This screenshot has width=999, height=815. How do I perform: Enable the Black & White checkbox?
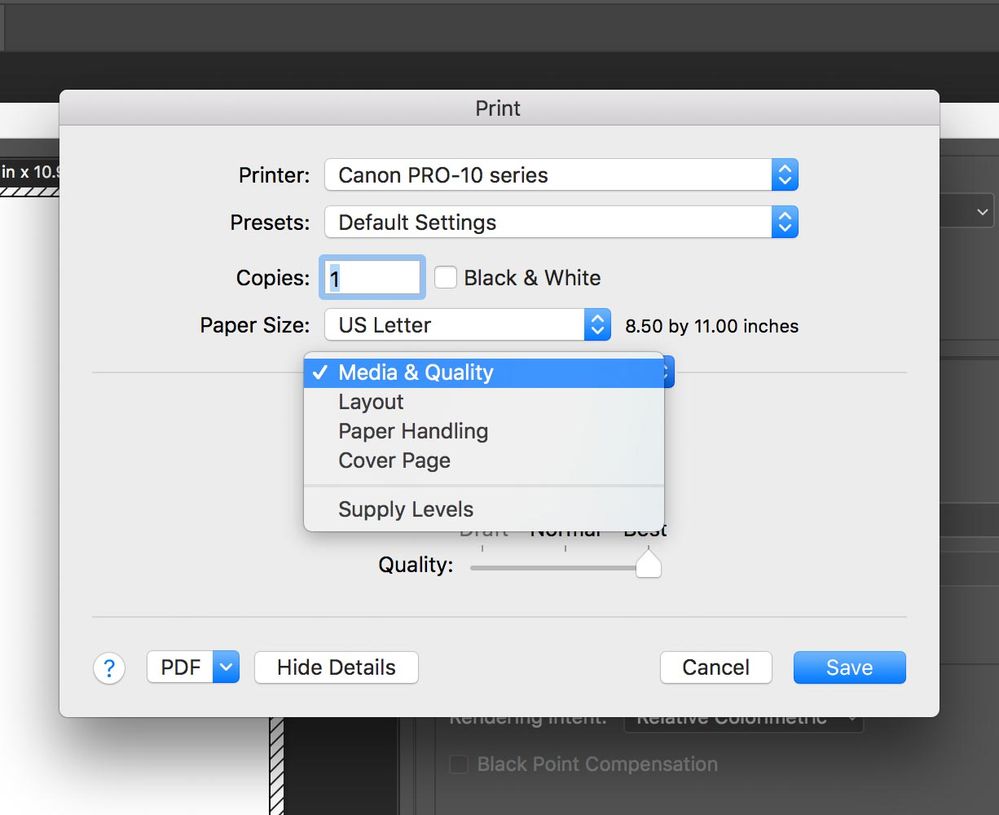[446, 278]
